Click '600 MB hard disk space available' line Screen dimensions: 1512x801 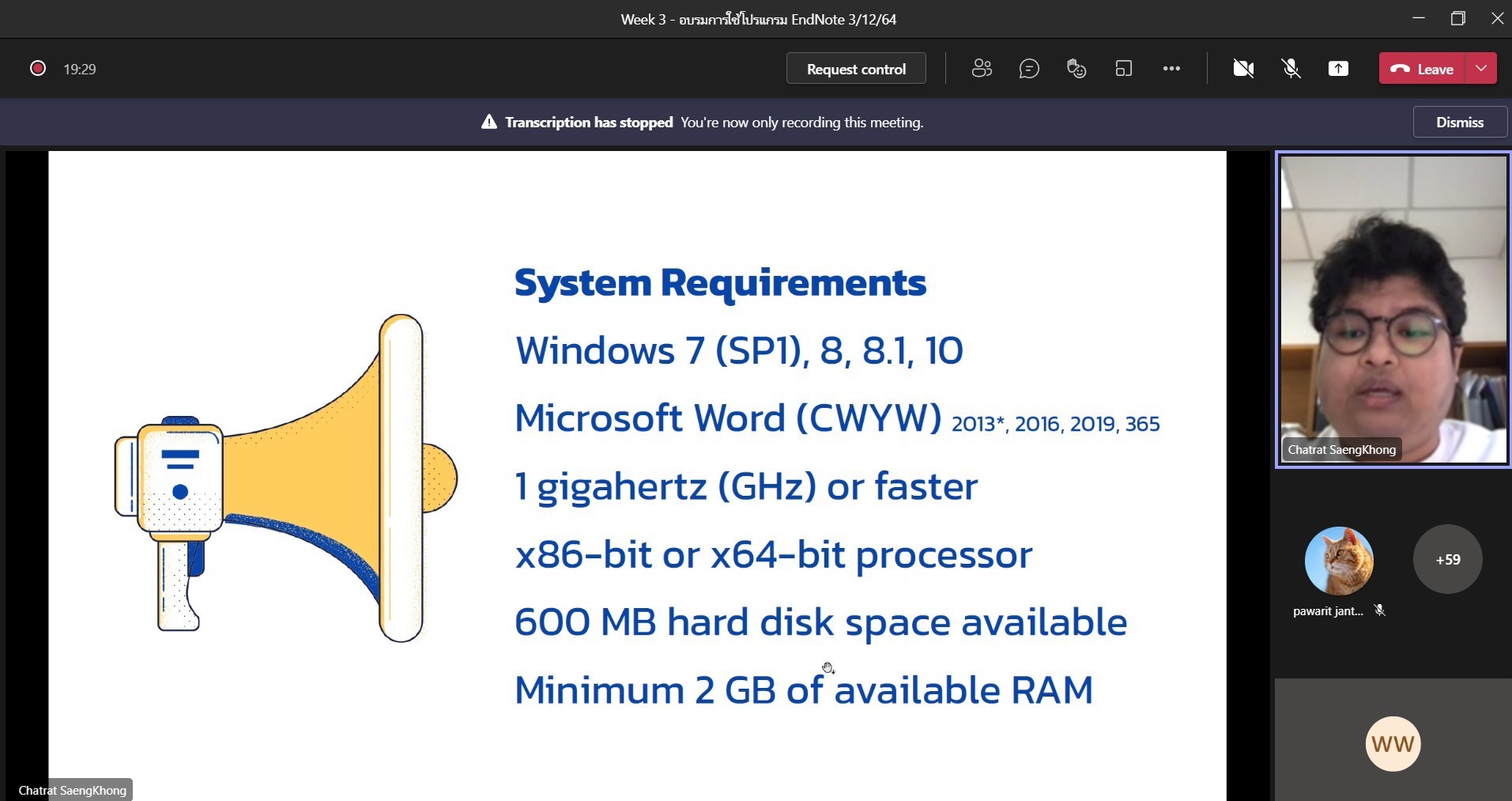point(820,622)
